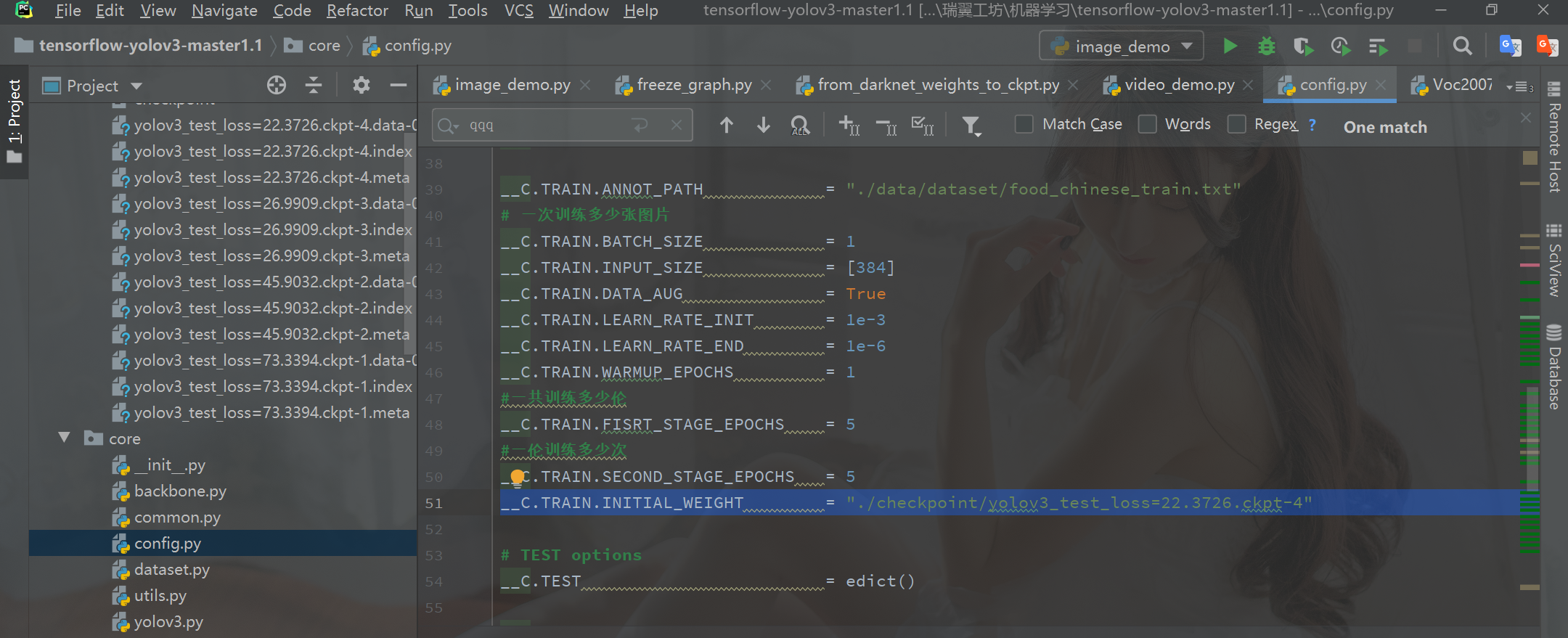Screen dimensions: 1568x638
Task: Click the lightbulb intention icon on line 50
Action: tap(517, 477)
